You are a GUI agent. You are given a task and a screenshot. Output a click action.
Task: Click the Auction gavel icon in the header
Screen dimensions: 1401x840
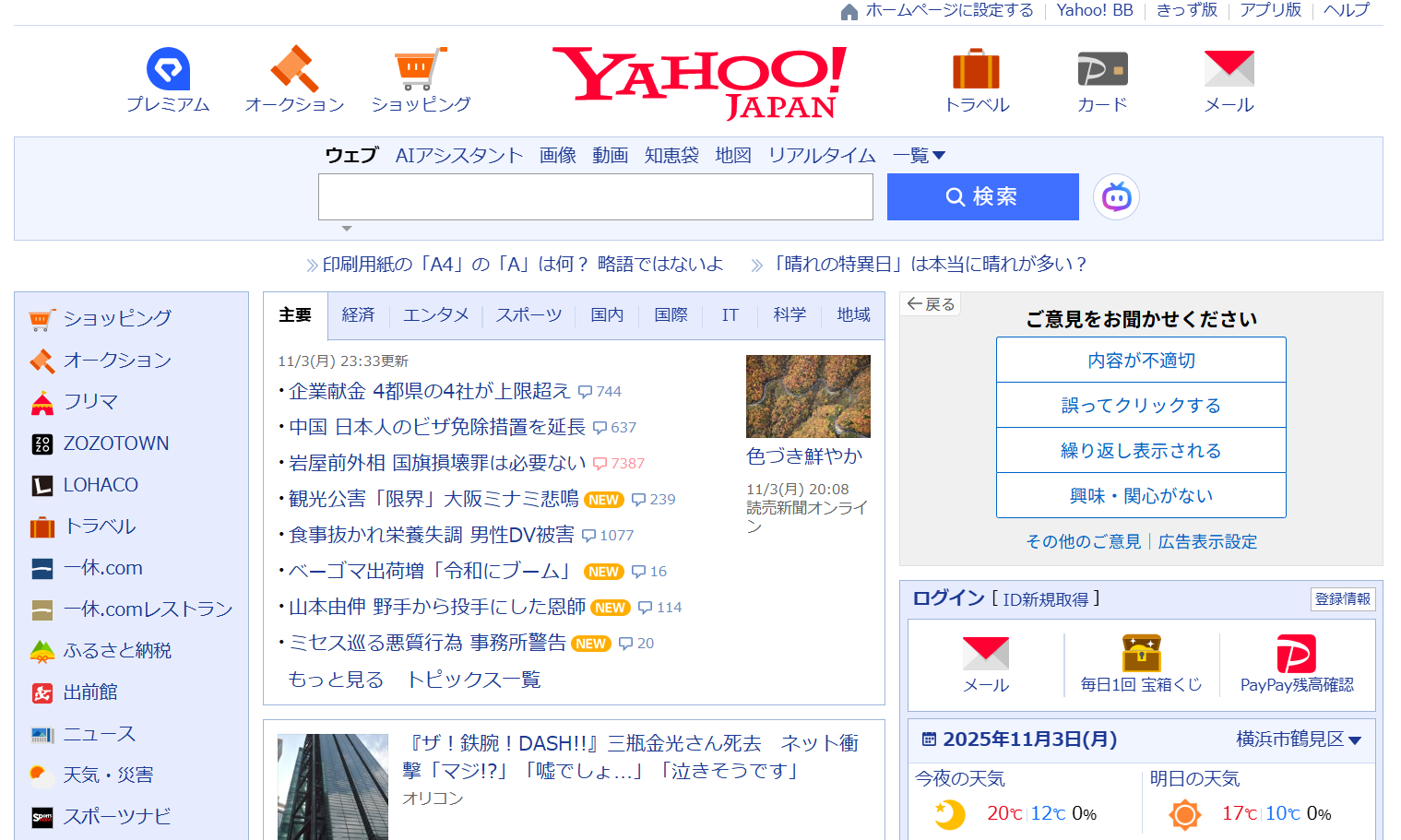tap(294, 70)
